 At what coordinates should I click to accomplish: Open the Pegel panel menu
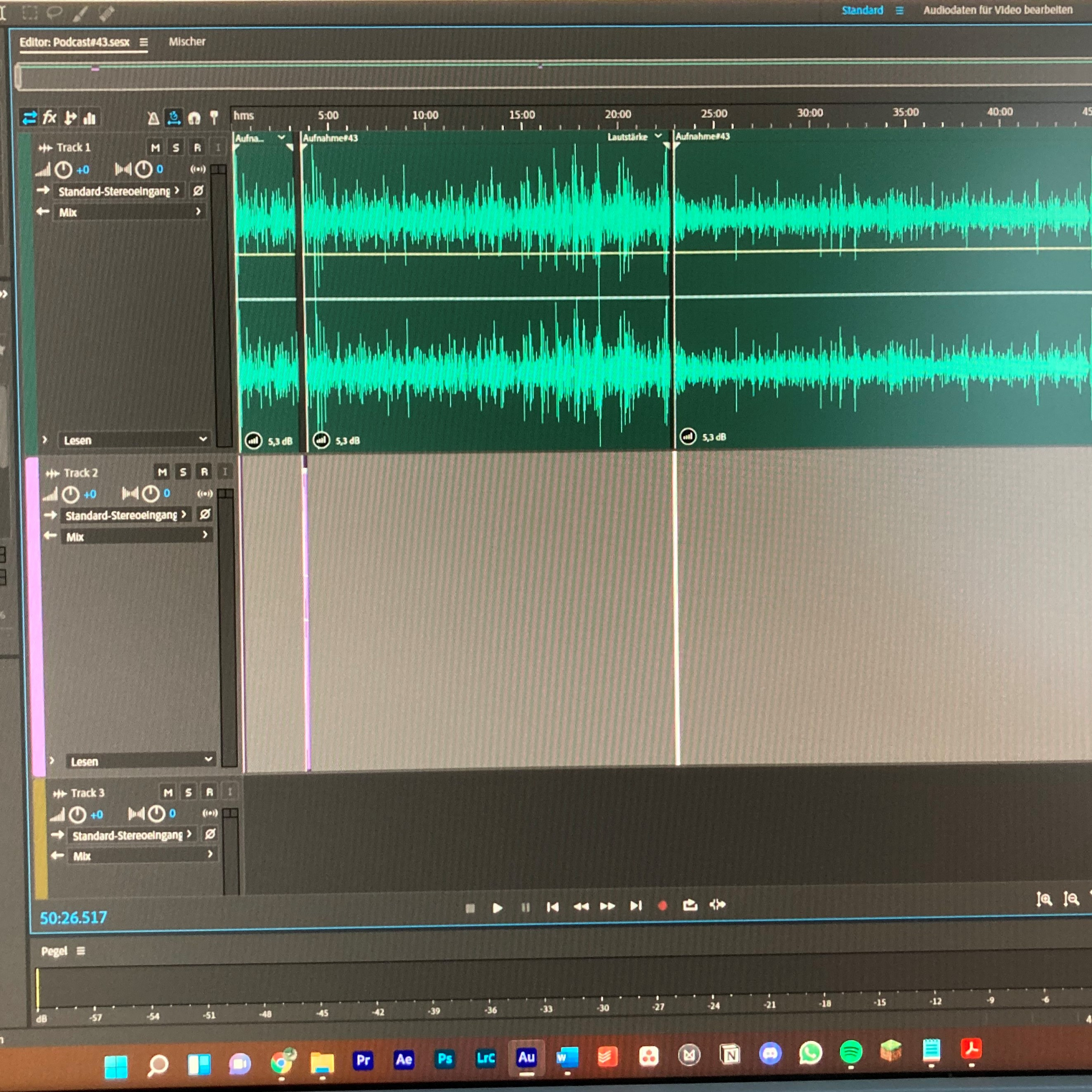81,951
